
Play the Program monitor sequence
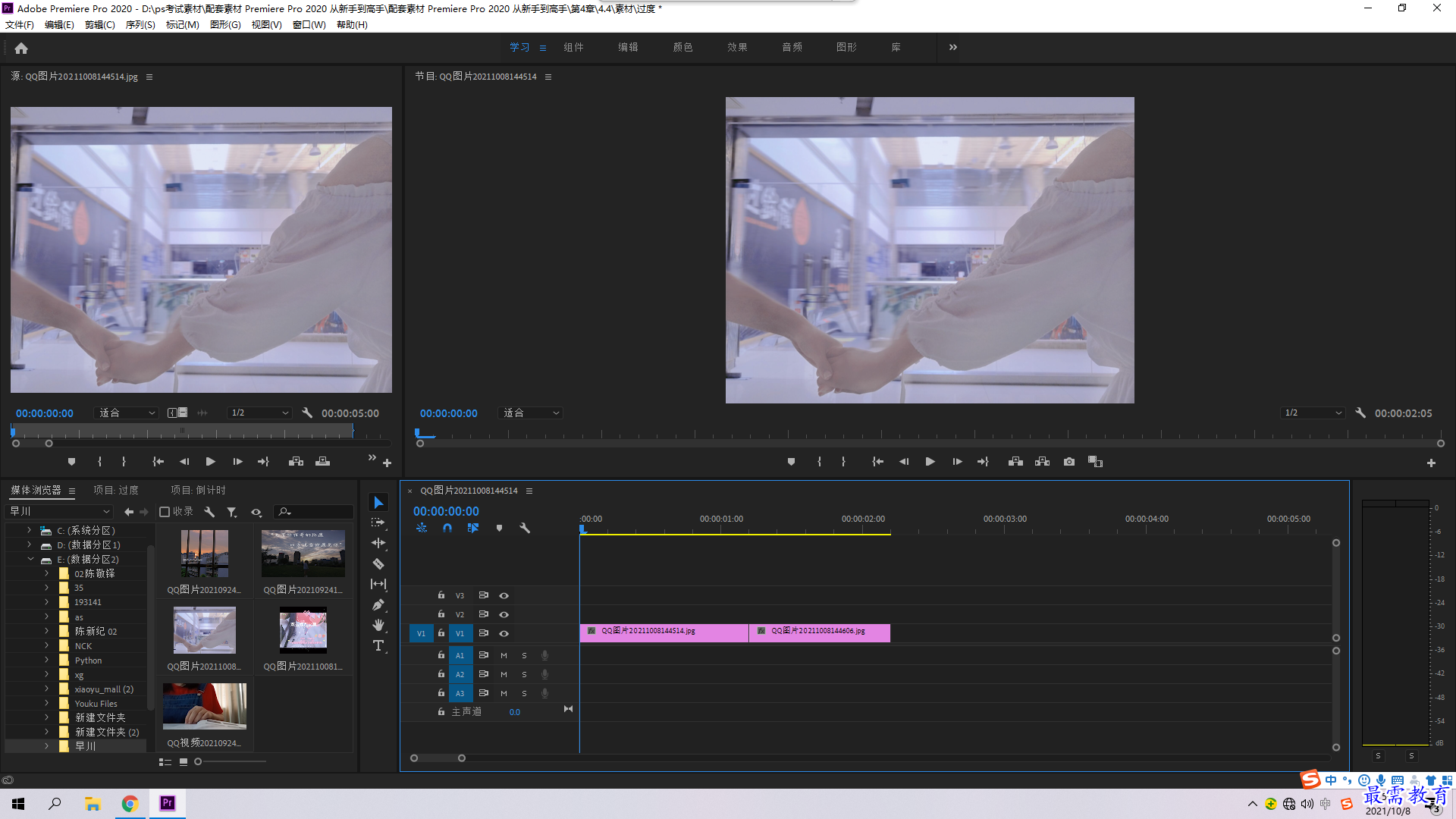930,462
